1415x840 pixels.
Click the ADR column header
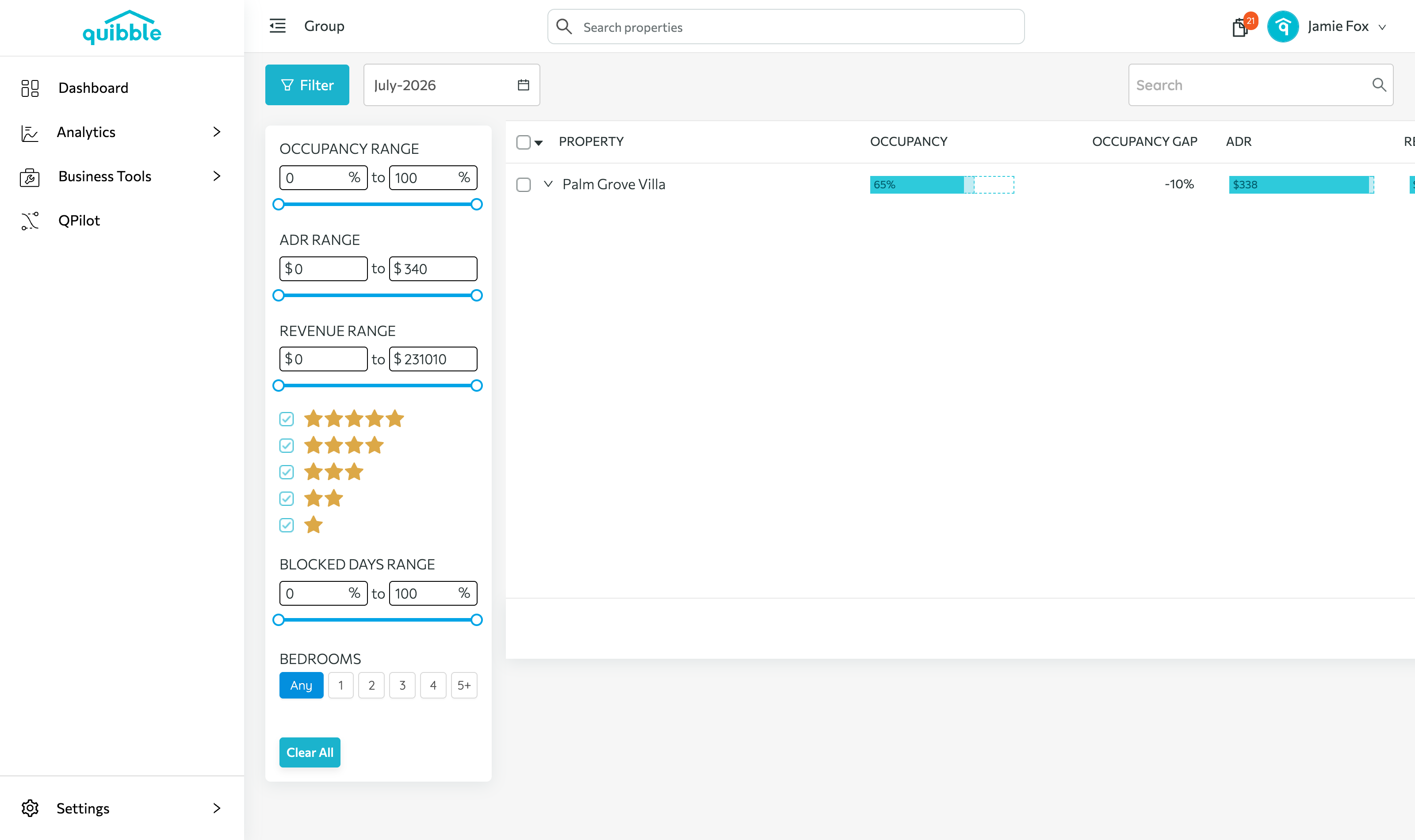point(1239,141)
